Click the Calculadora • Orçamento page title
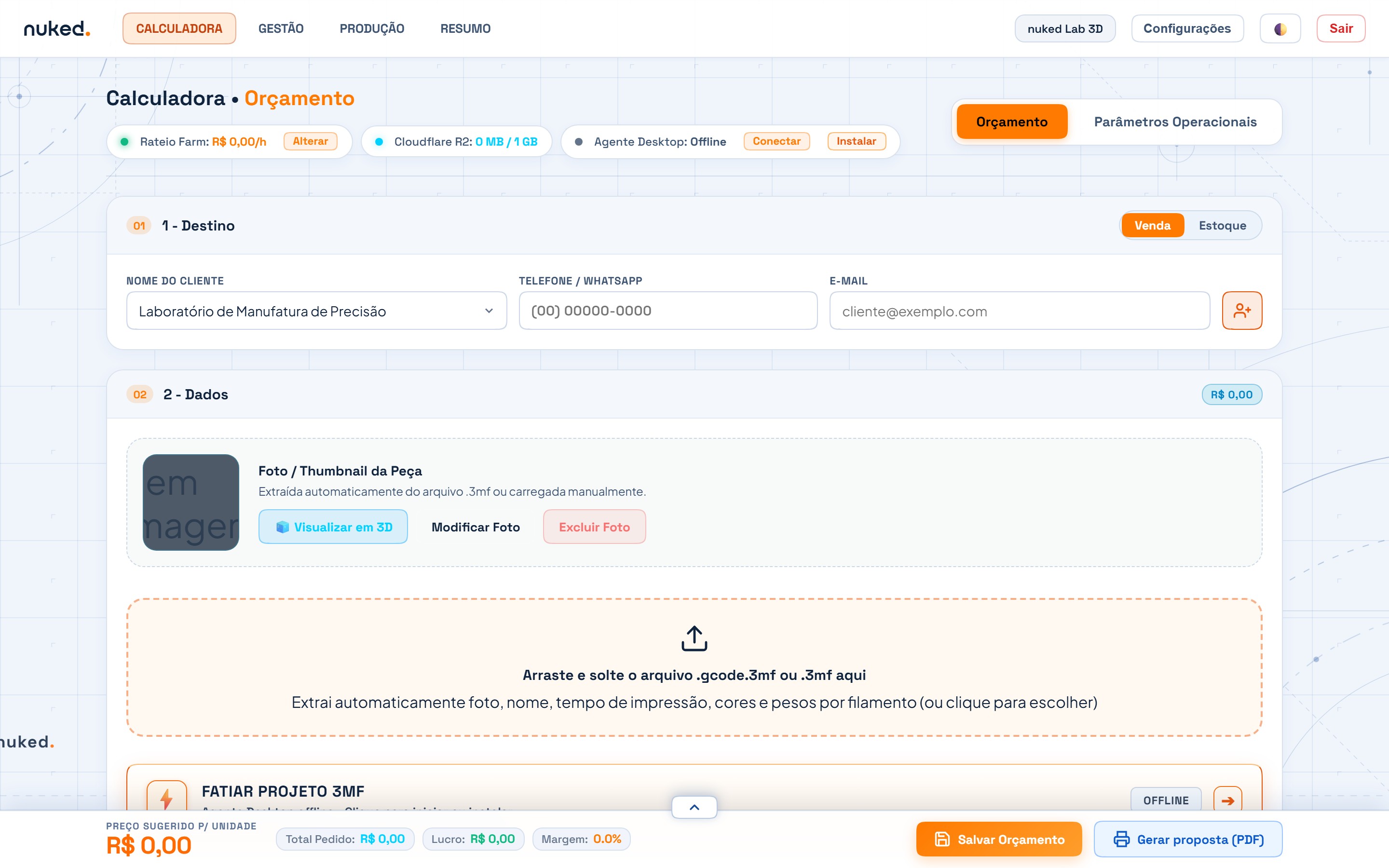The image size is (1389, 868). click(x=230, y=98)
